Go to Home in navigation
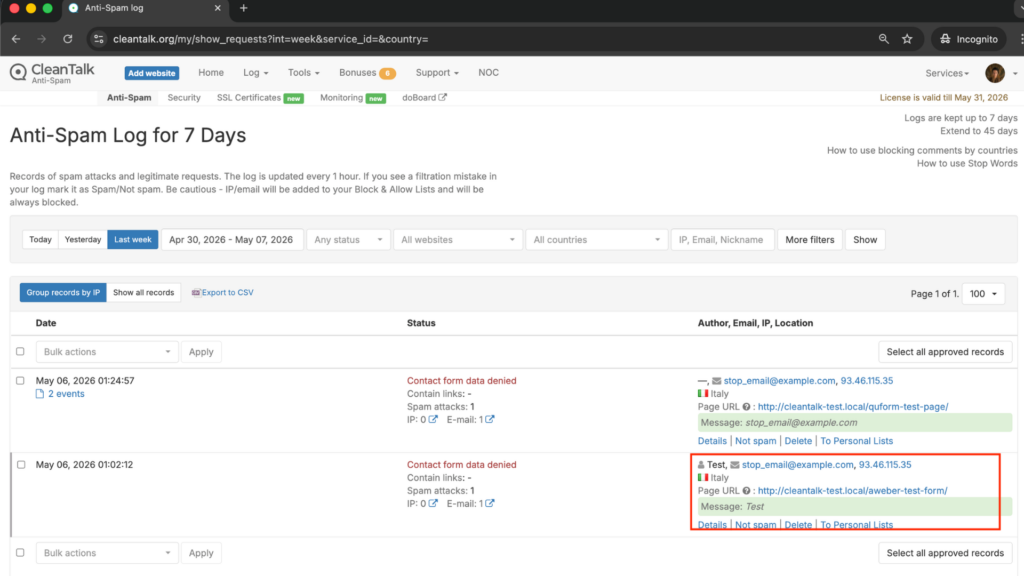 [x=211, y=72]
